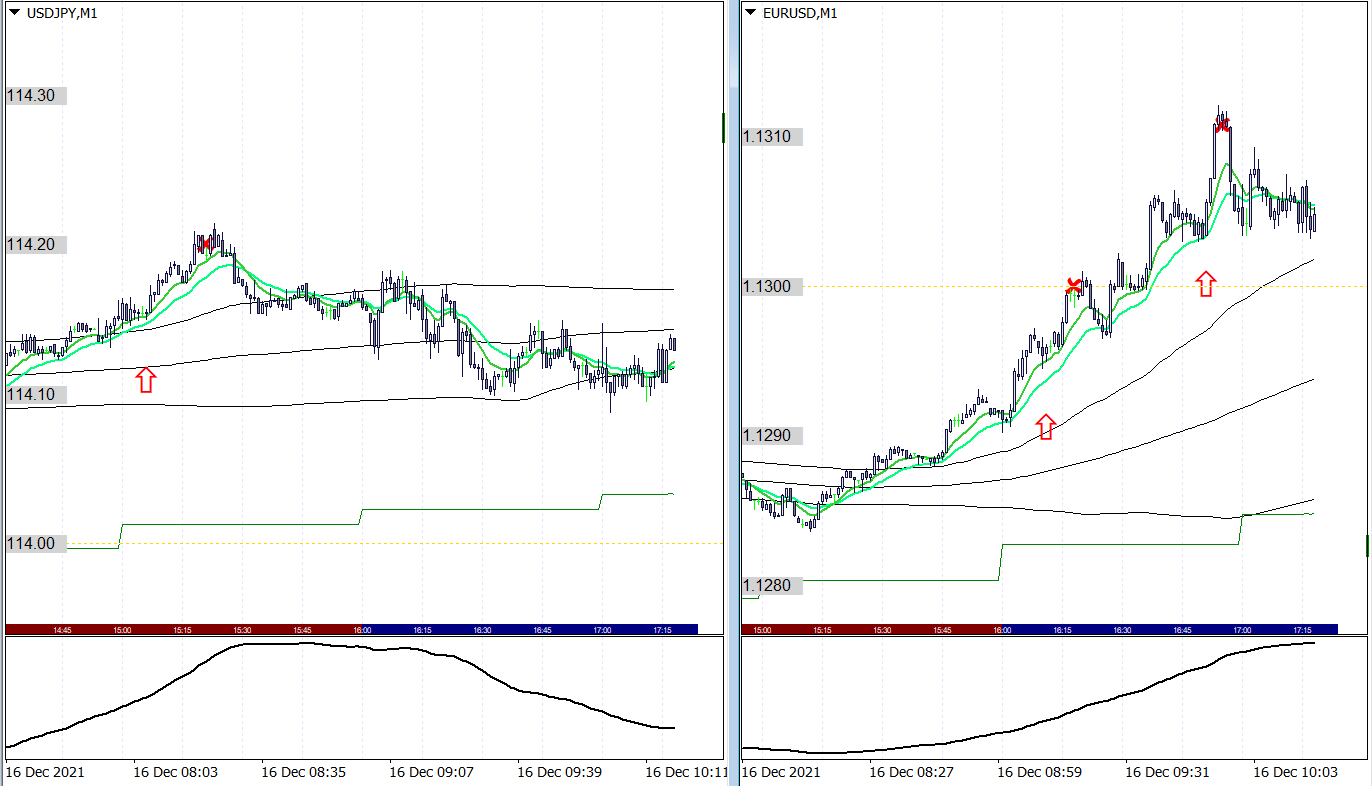Click the 114.00 price label on USDJPY chart

[x=35, y=543]
